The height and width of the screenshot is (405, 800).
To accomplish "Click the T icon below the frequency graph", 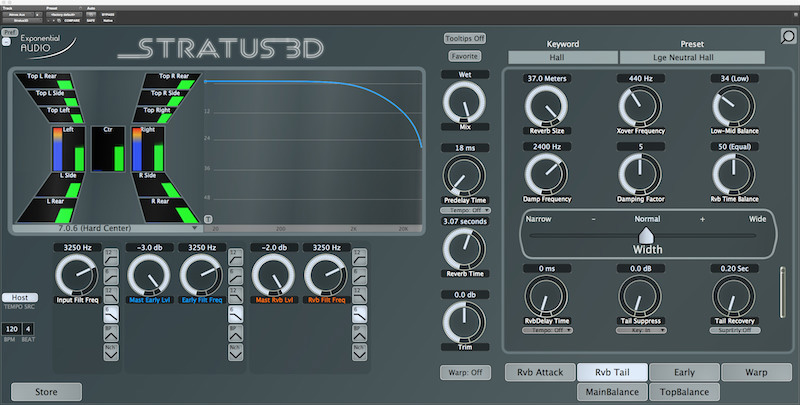I will pyautogui.click(x=208, y=219).
